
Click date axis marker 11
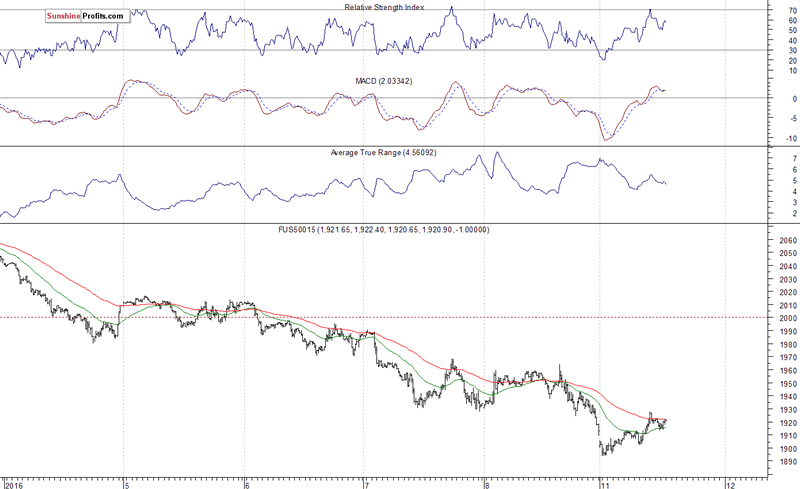click(x=606, y=485)
